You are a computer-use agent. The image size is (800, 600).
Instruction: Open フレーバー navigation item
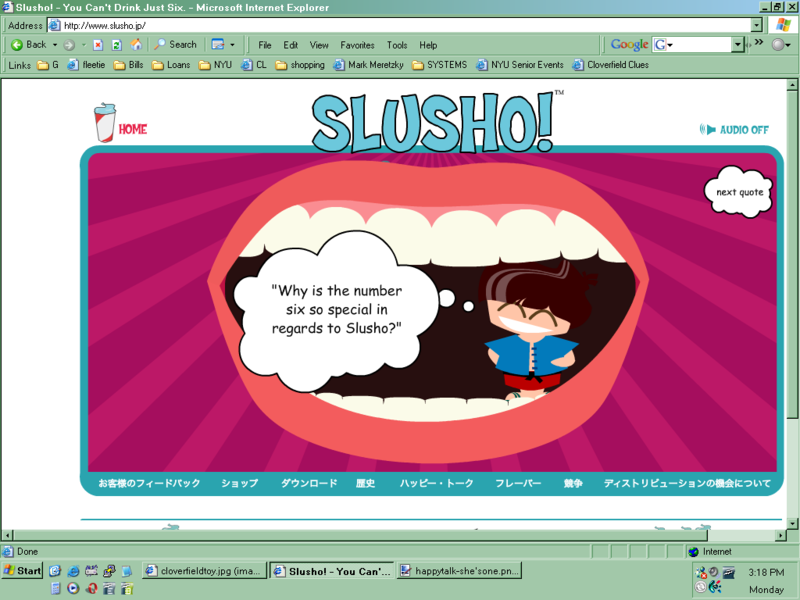pyautogui.click(x=518, y=483)
